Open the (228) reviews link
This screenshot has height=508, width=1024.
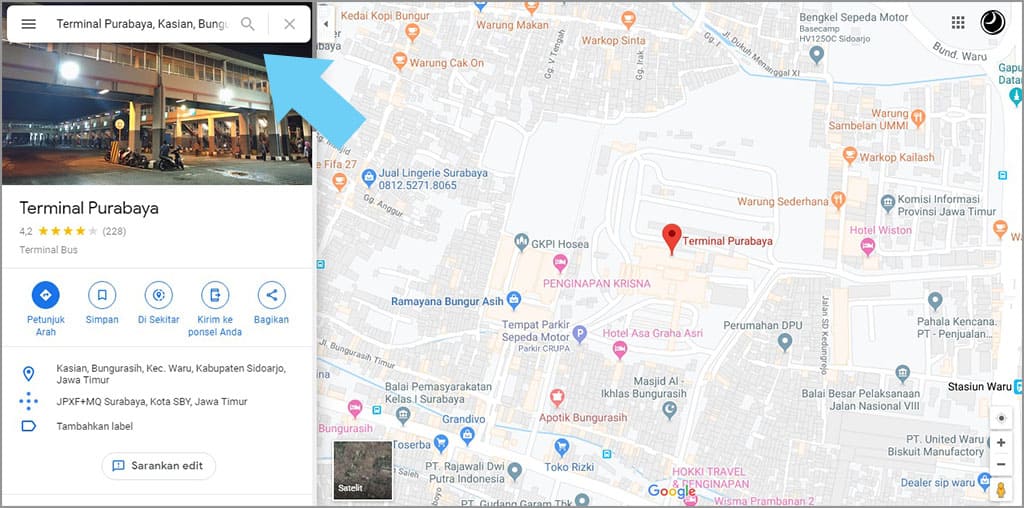click(x=114, y=231)
